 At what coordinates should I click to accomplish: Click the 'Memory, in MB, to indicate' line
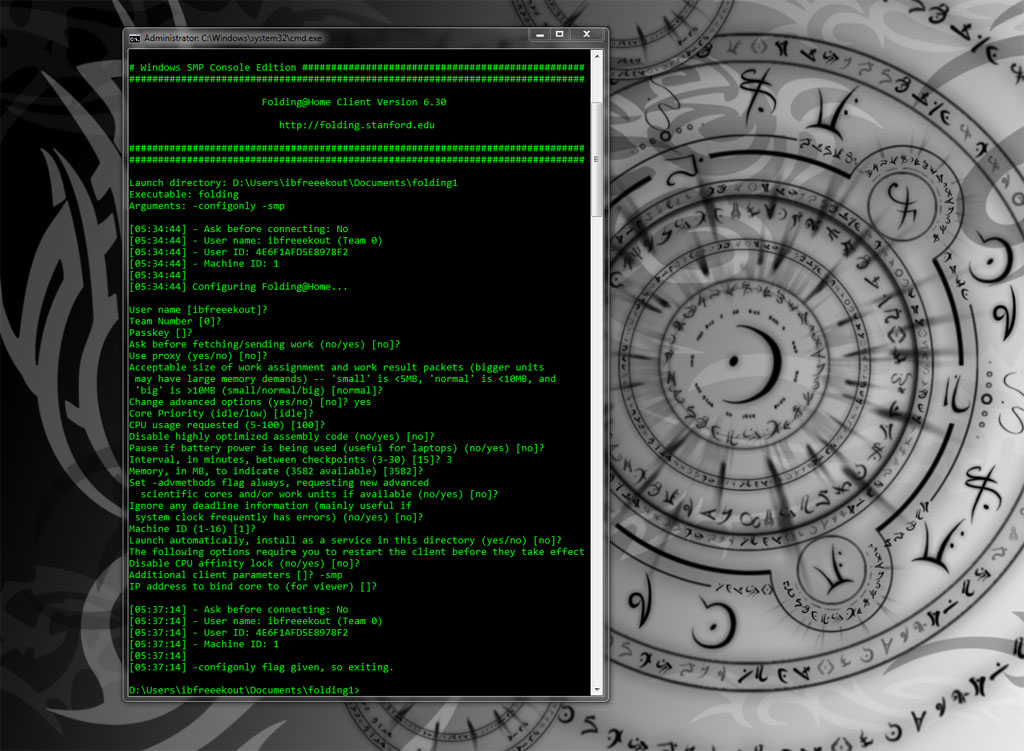pos(276,471)
